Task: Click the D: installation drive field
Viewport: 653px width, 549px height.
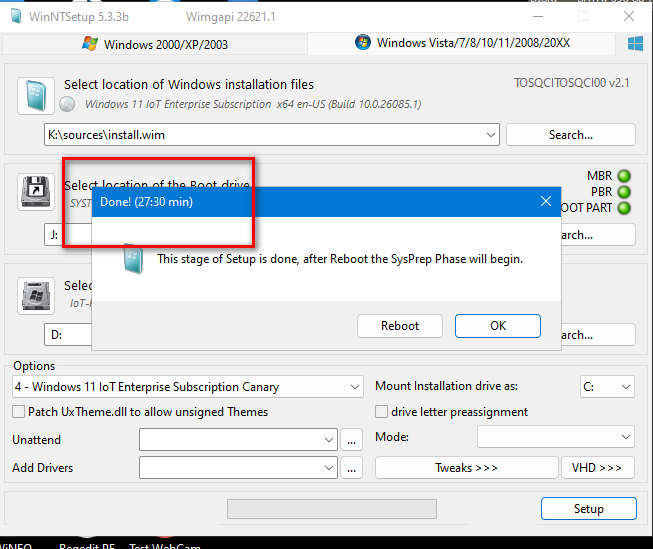Action: pyautogui.click(x=67, y=335)
